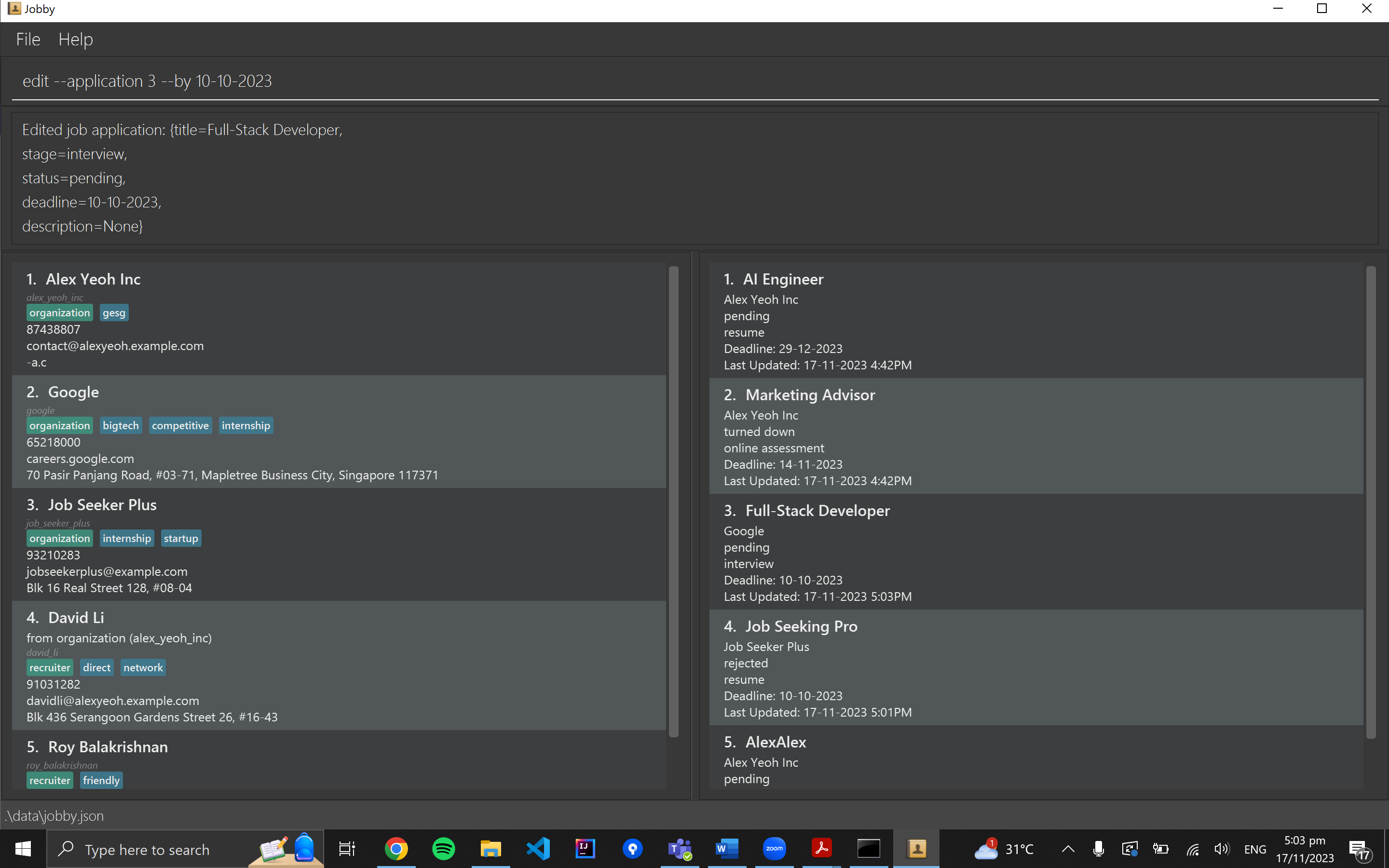Select the Full-Stack Developer application card
Screen dimensions: 1389x868
click(1035, 552)
